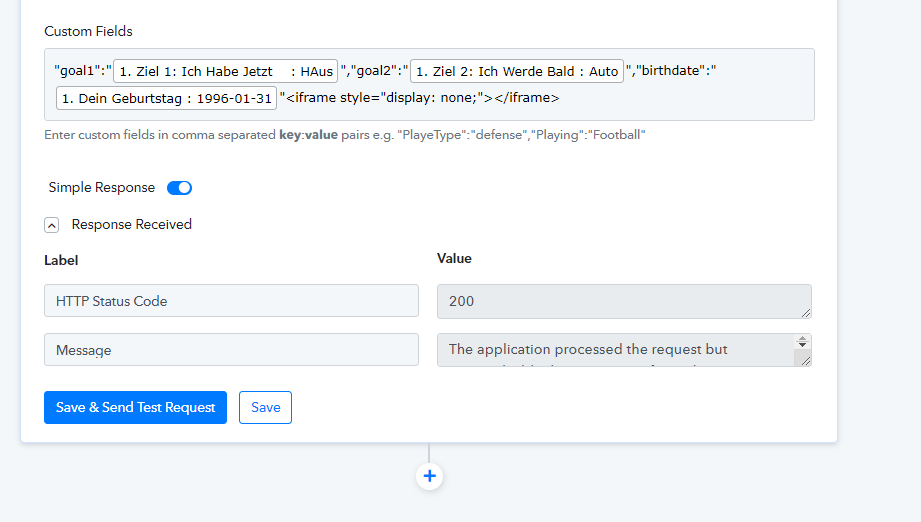Collapse the Response Received section
Screen dimensions: 921x522
click(x=52, y=225)
